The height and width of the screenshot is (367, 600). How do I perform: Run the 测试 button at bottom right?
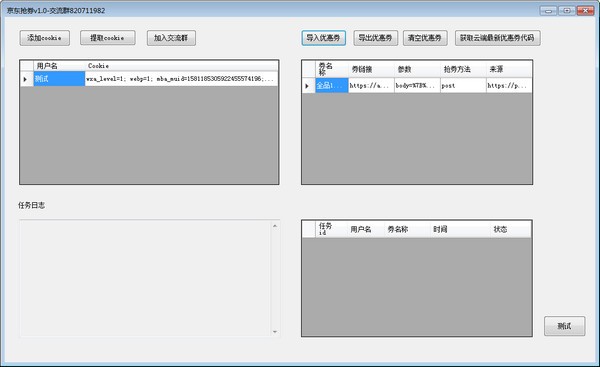(x=564, y=326)
